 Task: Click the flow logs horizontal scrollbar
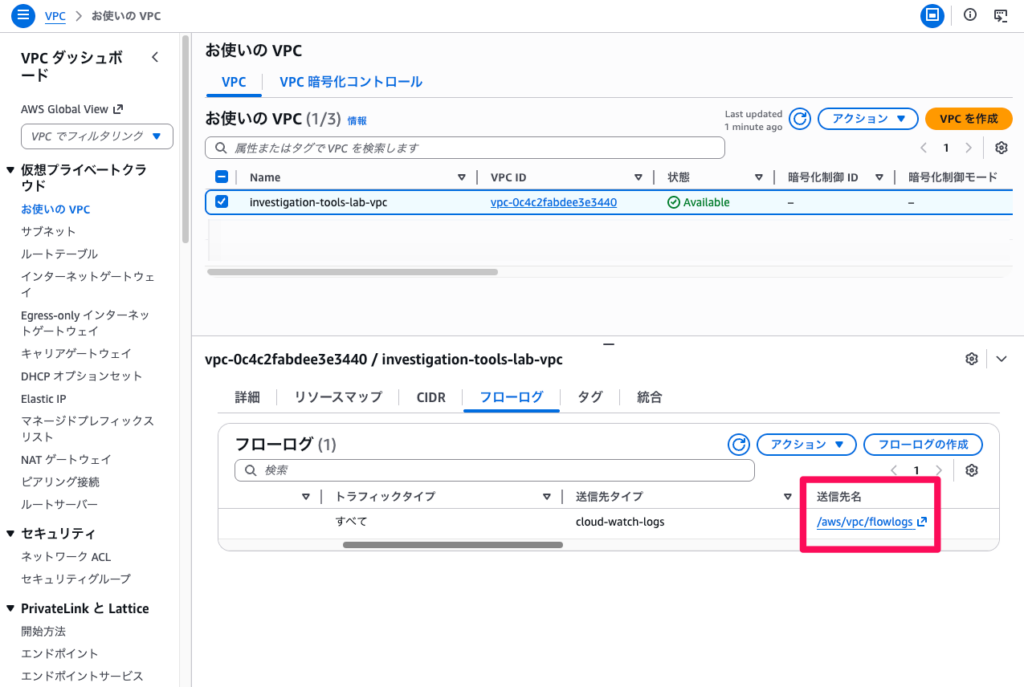[x=452, y=545]
